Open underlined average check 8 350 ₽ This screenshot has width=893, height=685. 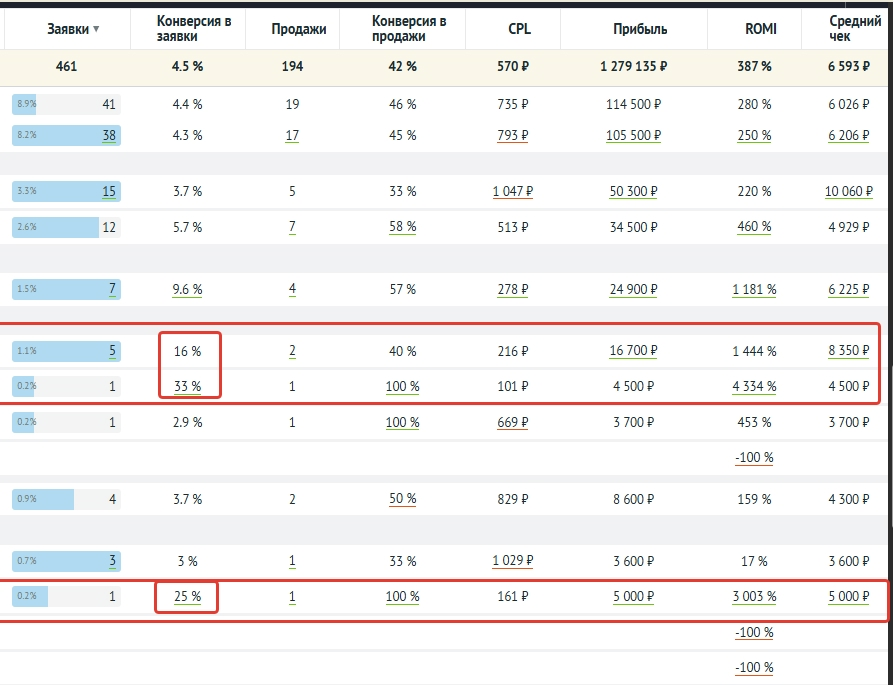coord(849,351)
